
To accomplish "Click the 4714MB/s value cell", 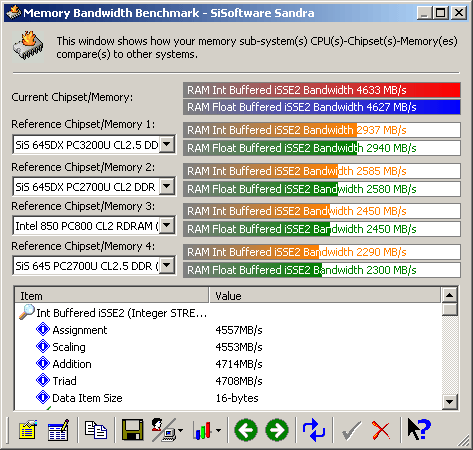I will (x=239, y=364).
